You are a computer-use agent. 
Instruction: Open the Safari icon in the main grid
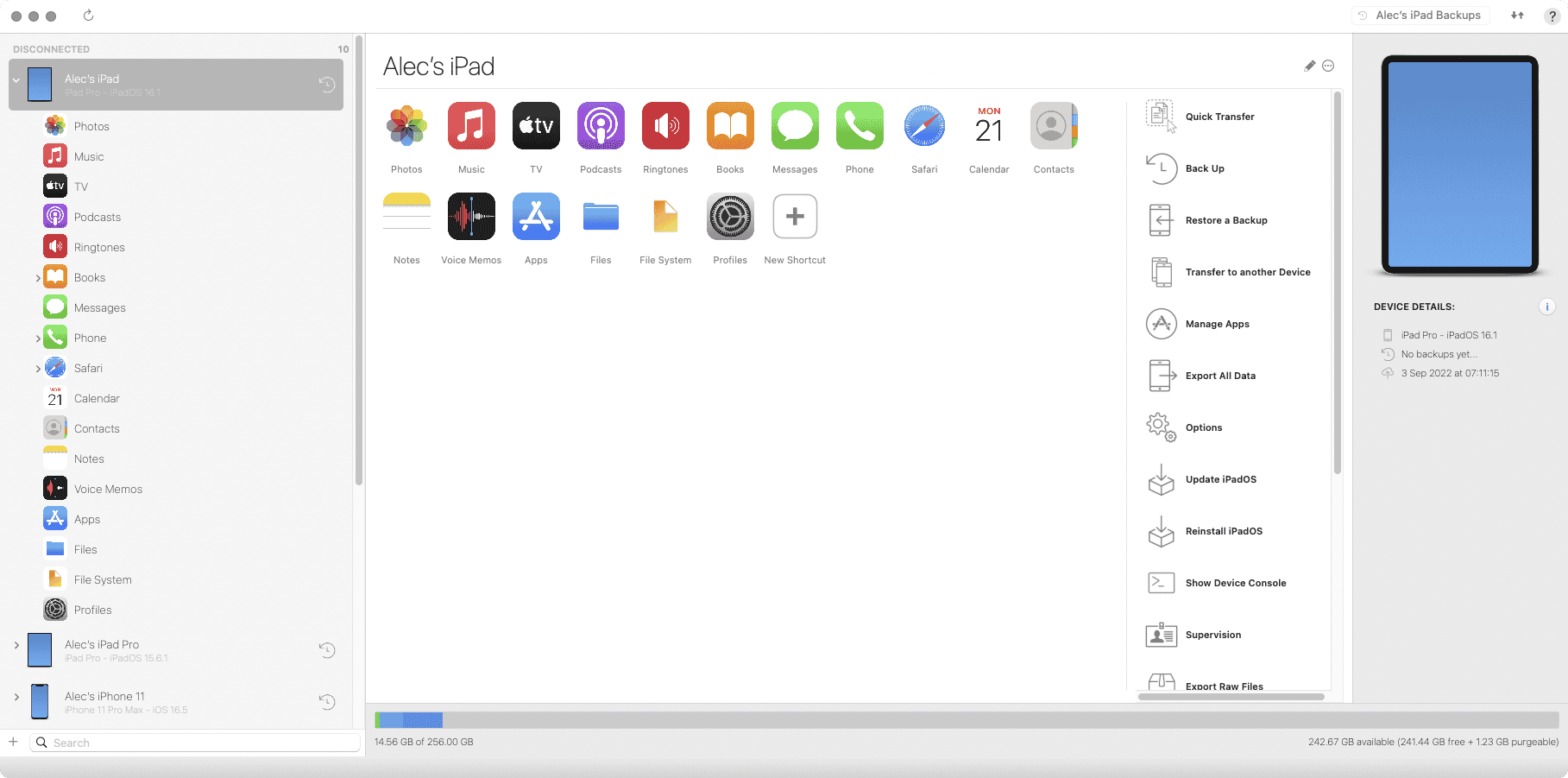[x=924, y=126]
